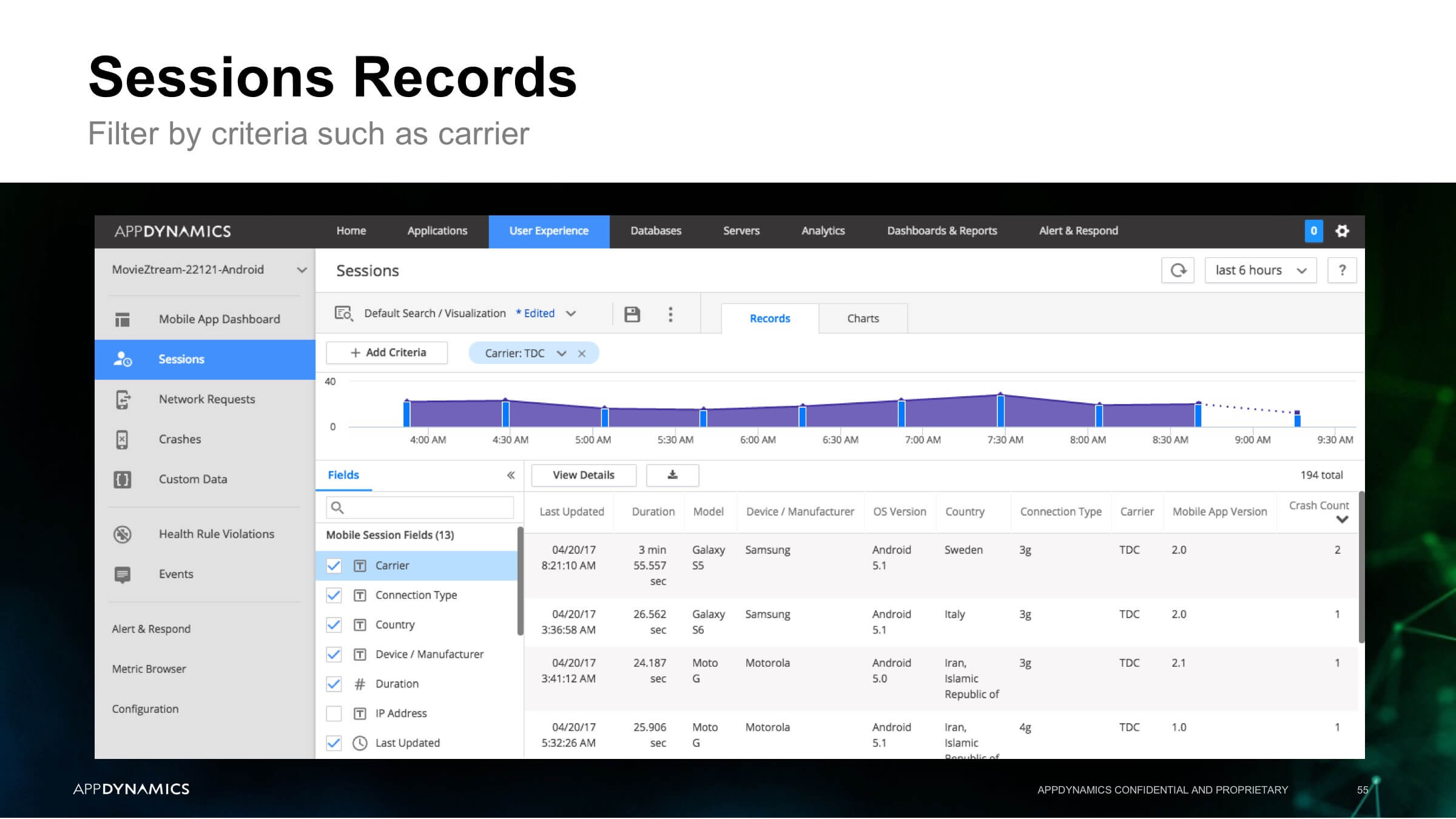
Task: Click the View Details button
Action: 584,475
